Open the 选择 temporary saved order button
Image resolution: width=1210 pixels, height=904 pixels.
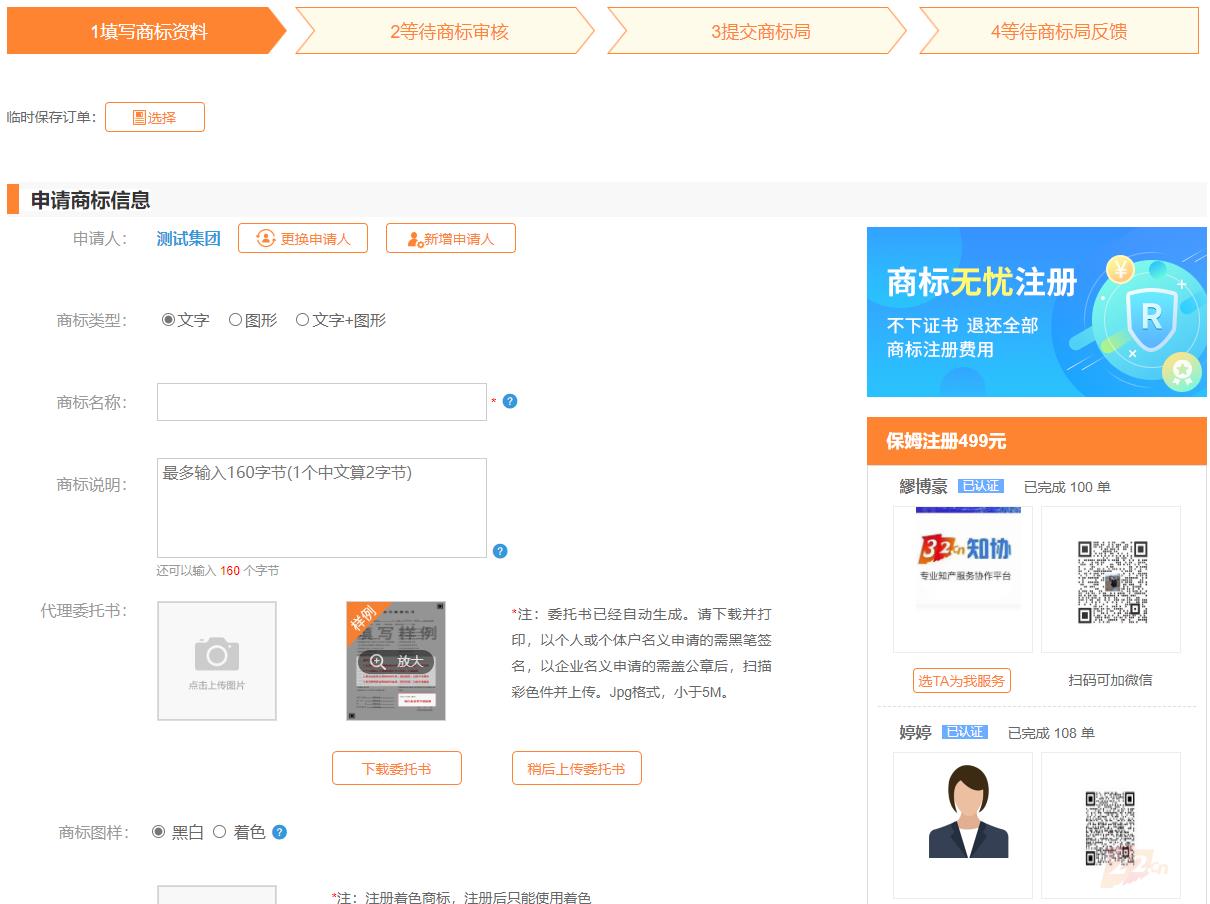155,117
